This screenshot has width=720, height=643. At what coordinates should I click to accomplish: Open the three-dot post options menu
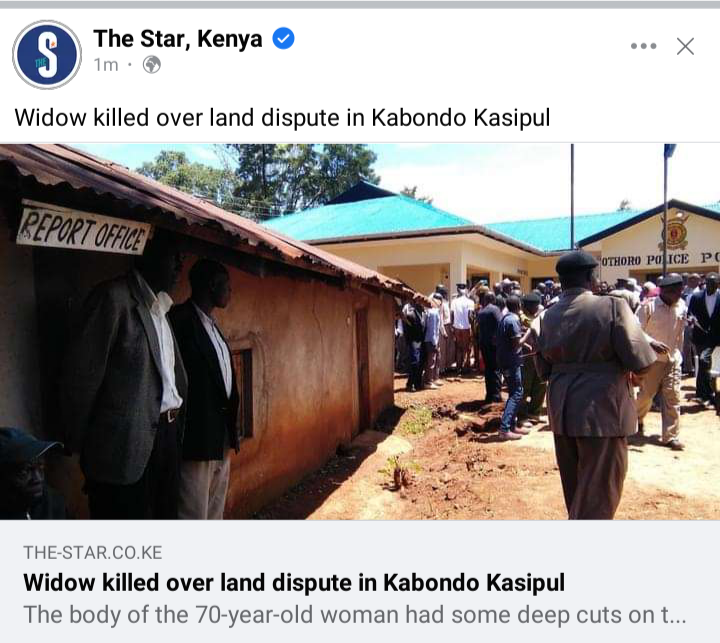coord(643,46)
